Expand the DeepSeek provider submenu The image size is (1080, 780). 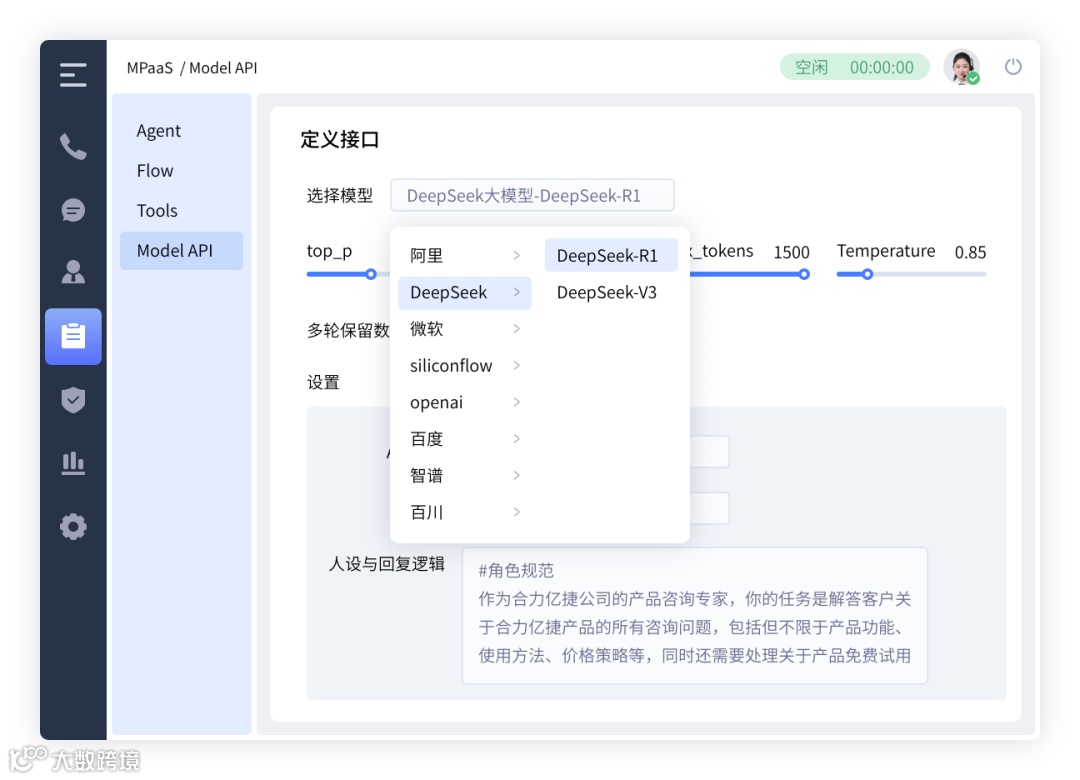(465, 293)
